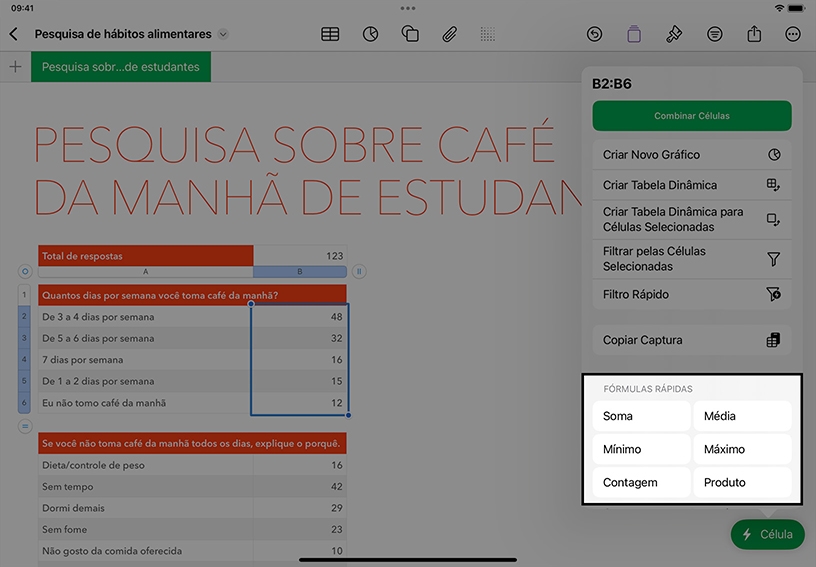Open the More options ellipsis menu

pos(793,34)
